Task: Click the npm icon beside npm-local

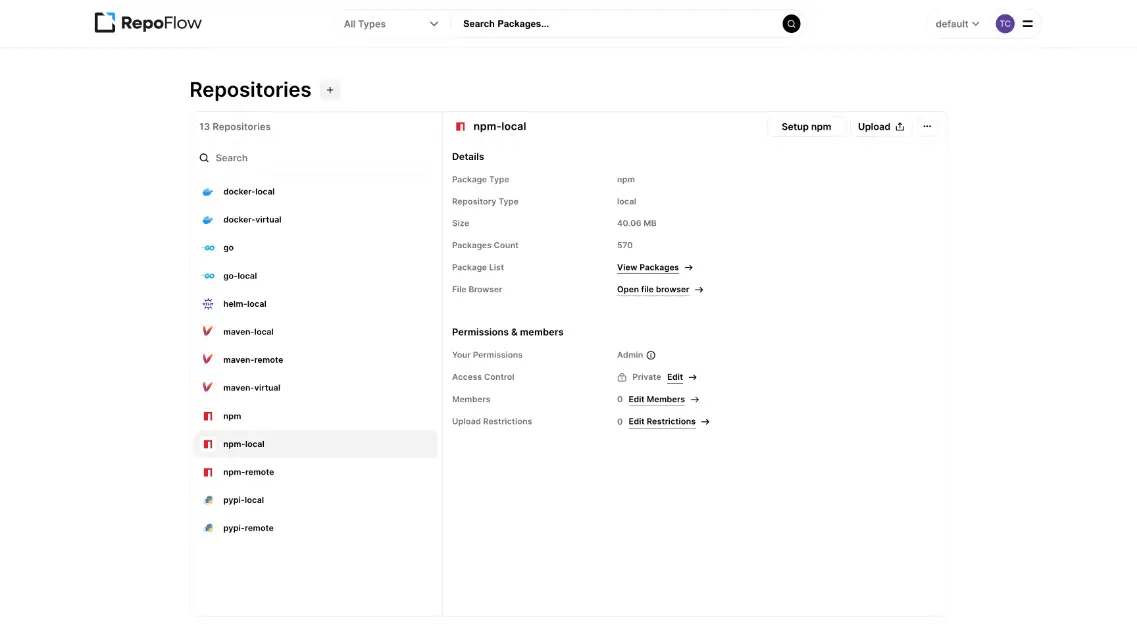Action: pyautogui.click(x=208, y=443)
